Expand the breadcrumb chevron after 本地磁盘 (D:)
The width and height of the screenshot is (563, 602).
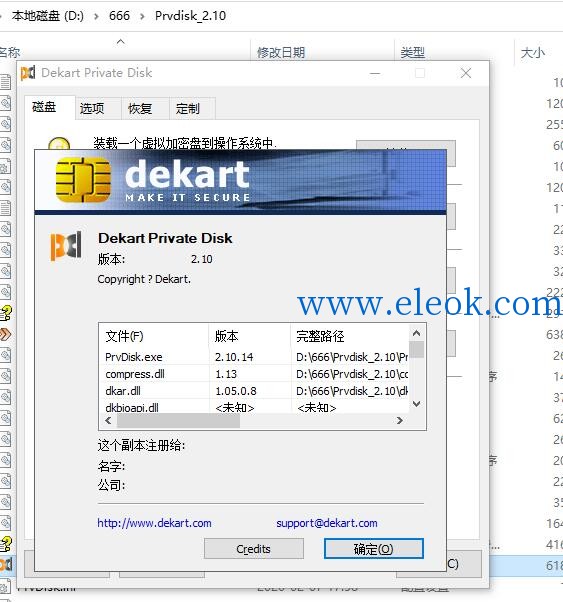click(96, 17)
